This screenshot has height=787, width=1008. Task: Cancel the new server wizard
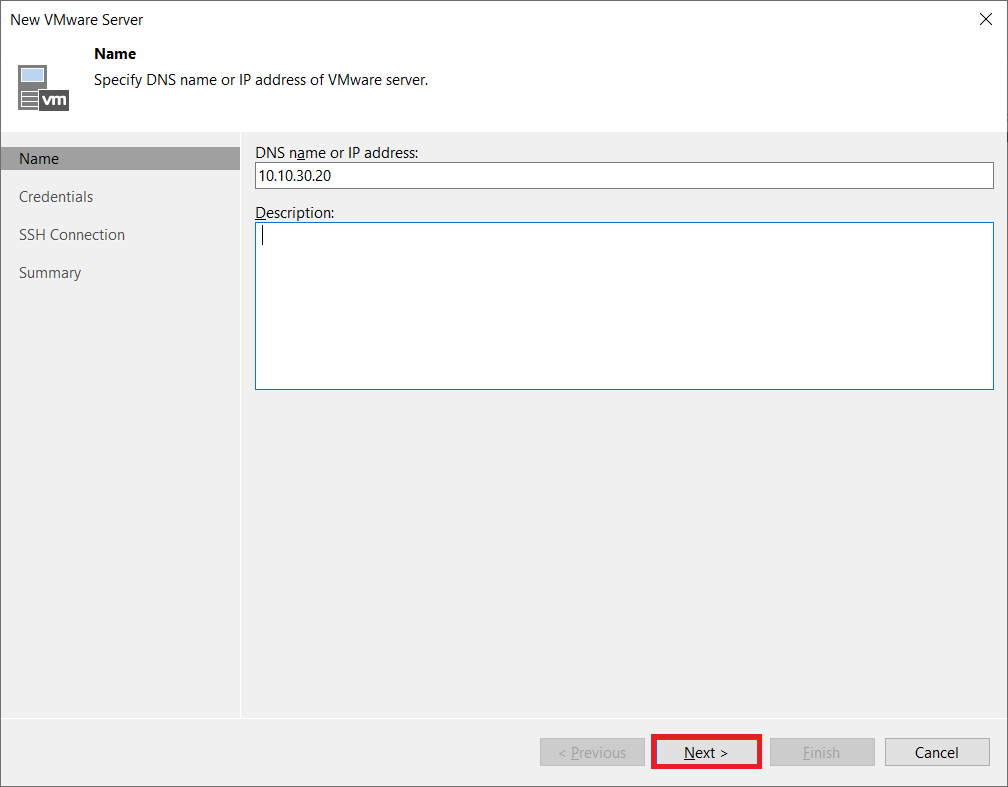pyautogui.click(x=937, y=753)
